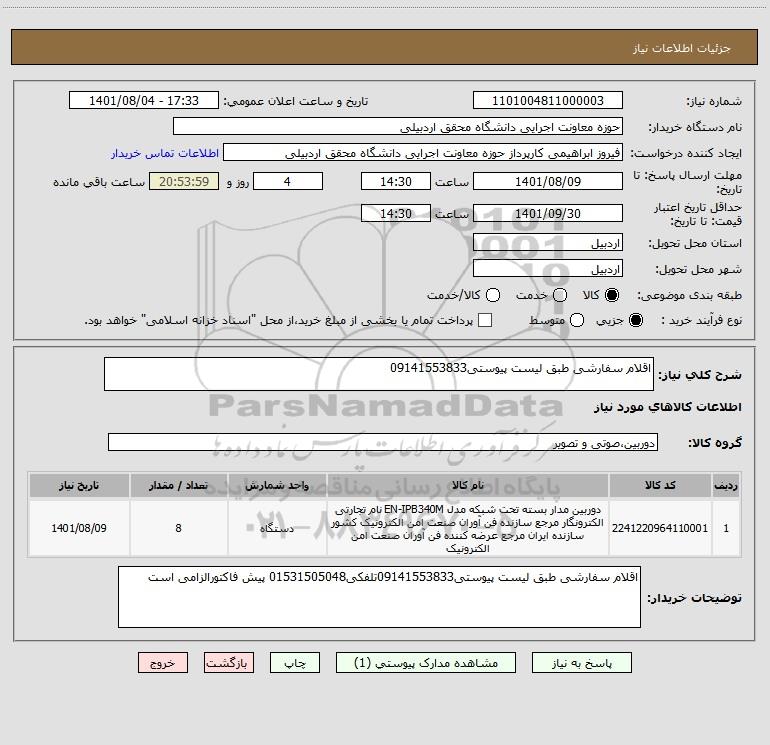Click the شماره نیاز field 1101004811000003
The height and width of the screenshot is (745, 770).
pos(548,101)
